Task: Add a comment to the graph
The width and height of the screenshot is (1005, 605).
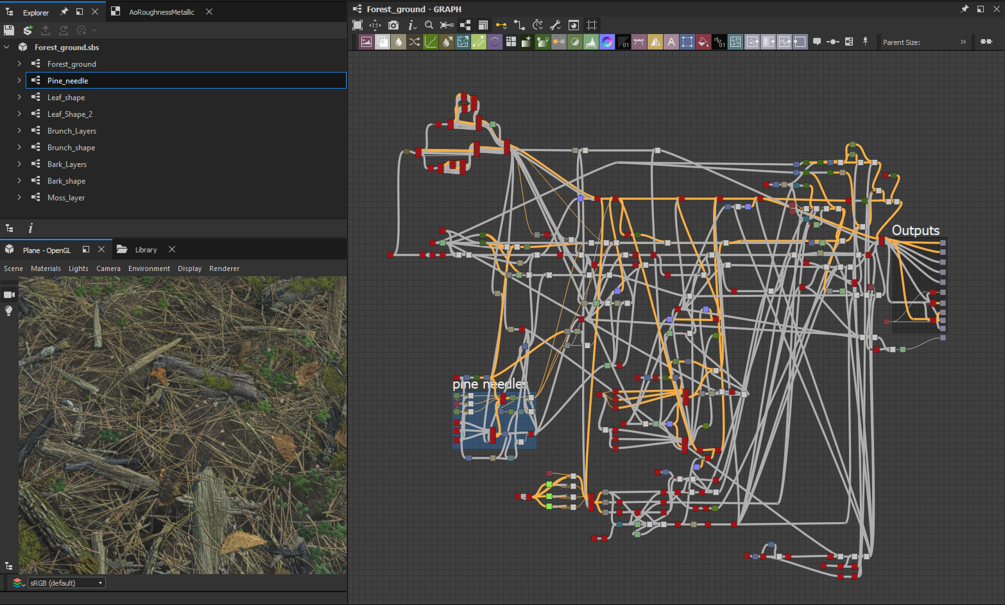Action: [x=817, y=42]
